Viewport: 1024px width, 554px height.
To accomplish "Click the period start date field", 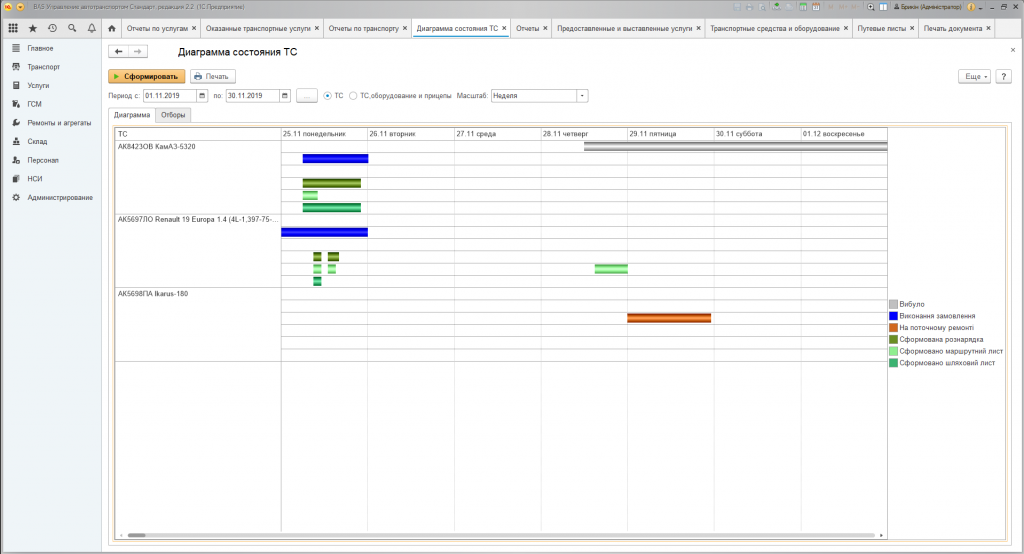I will click(170, 95).
